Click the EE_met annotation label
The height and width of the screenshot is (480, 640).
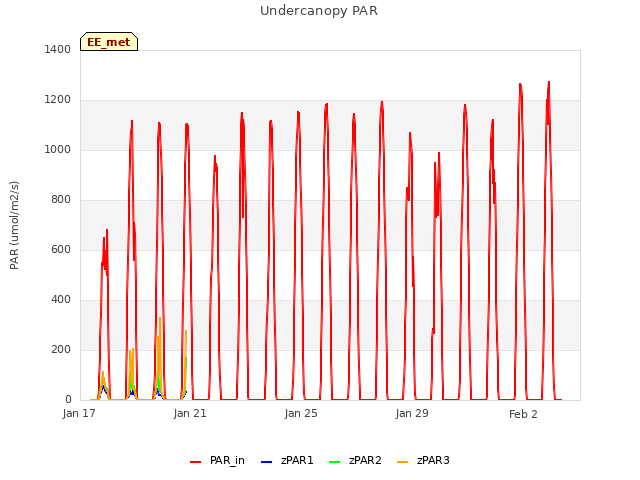109,42
